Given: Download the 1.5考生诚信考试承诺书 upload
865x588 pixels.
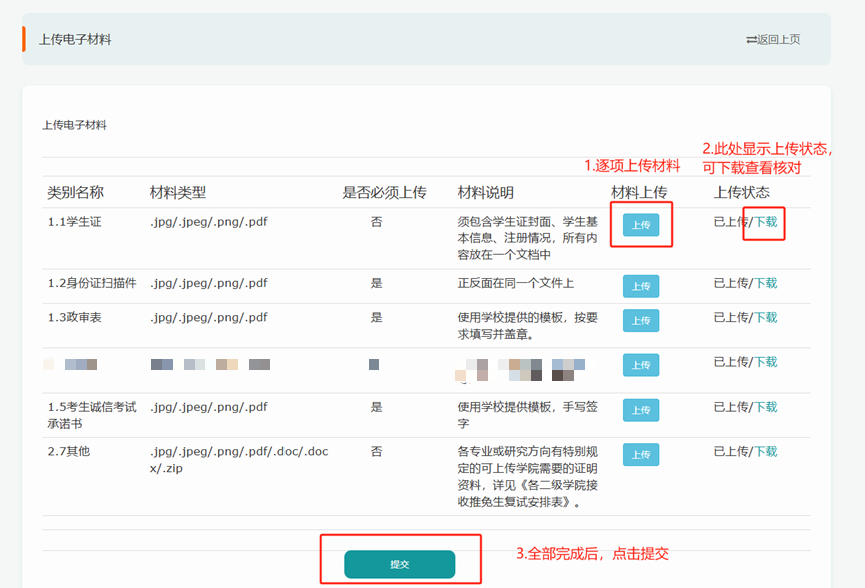Looking at the screenshot, I should point(765,407).
